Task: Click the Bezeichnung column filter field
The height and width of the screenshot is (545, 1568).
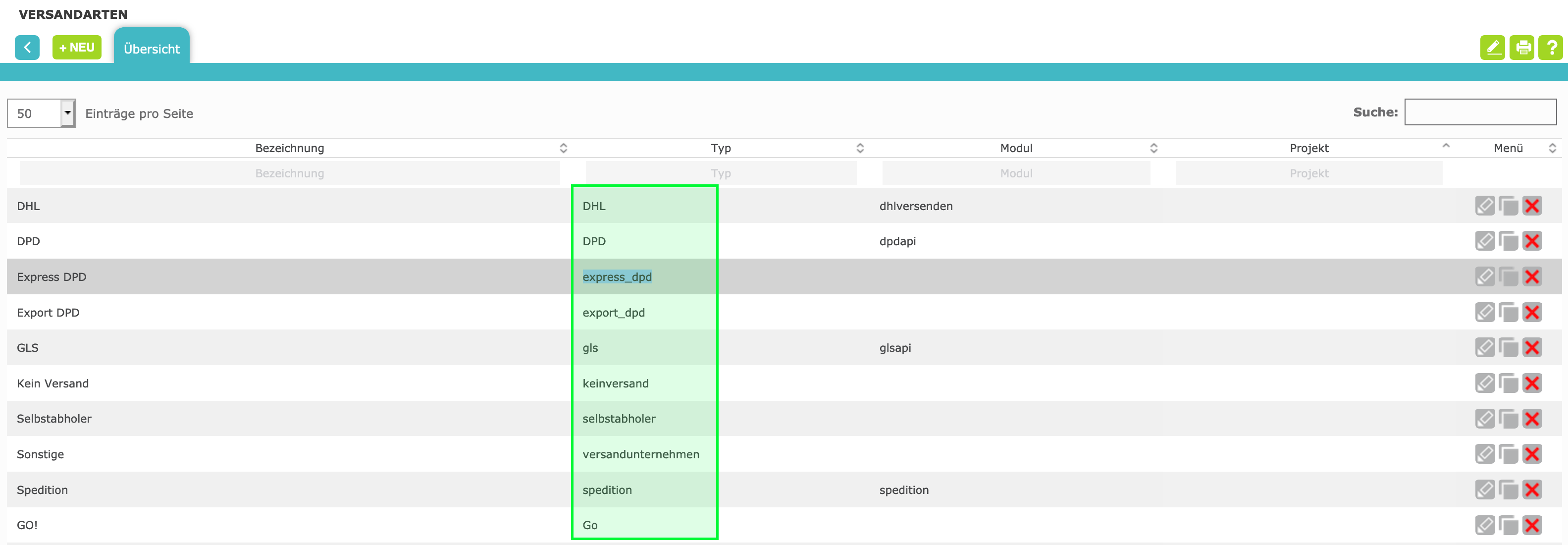Action: click(x=290, y=173)
